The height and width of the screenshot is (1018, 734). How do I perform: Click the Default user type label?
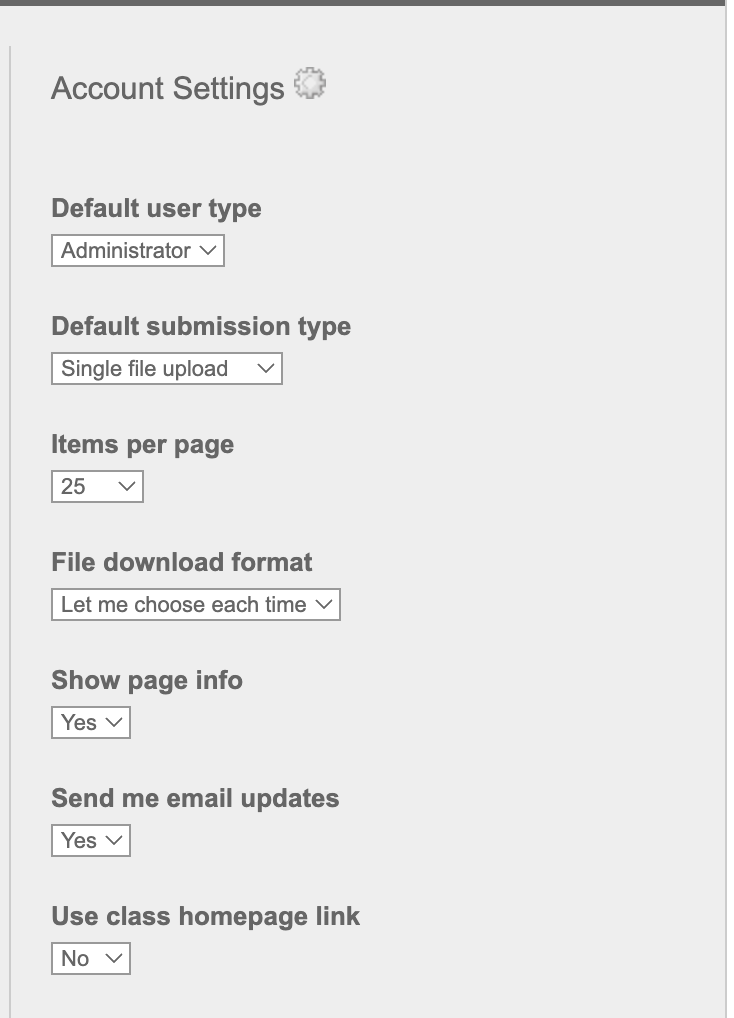(156, 209)
